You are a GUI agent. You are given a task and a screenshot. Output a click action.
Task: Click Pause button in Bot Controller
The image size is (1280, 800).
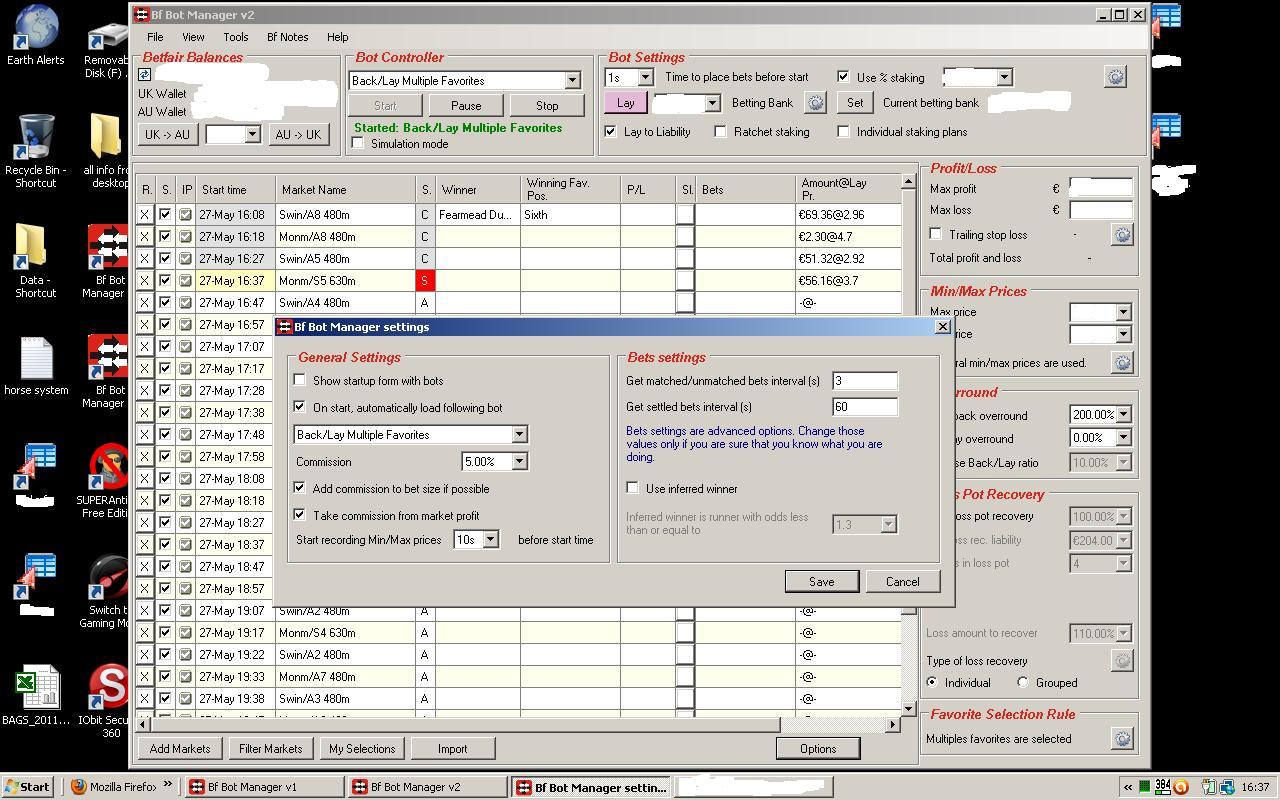click(x=466, y=105)
